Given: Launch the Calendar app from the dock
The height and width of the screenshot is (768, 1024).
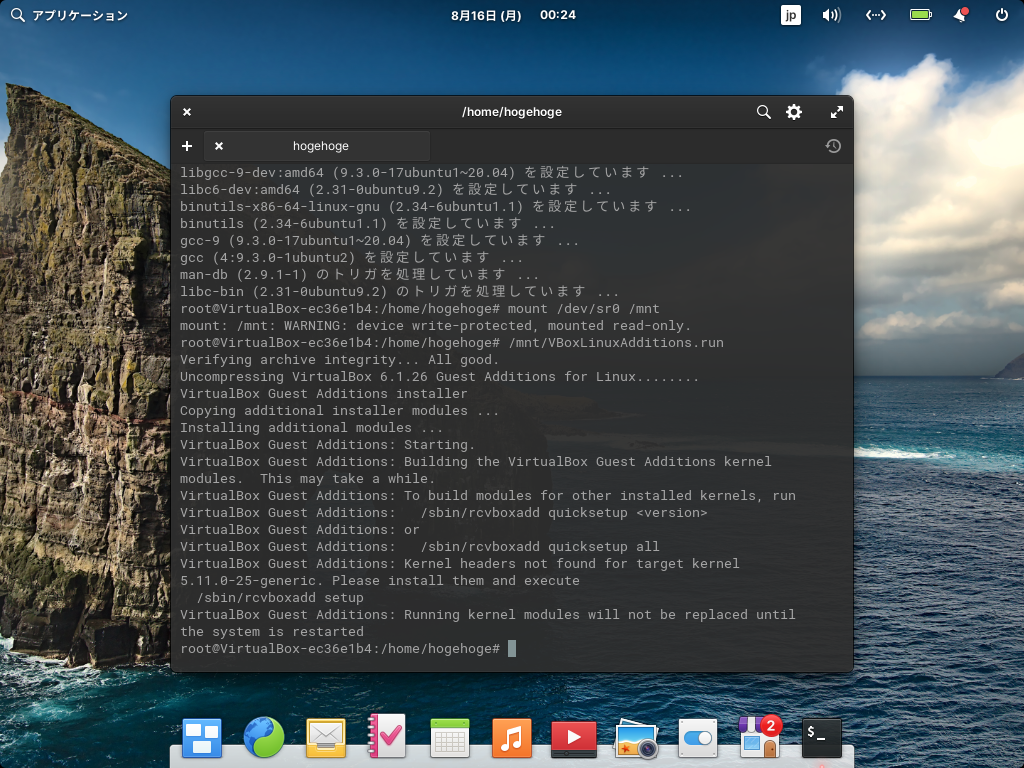Looking at the screenshot, I should (450, 737).
